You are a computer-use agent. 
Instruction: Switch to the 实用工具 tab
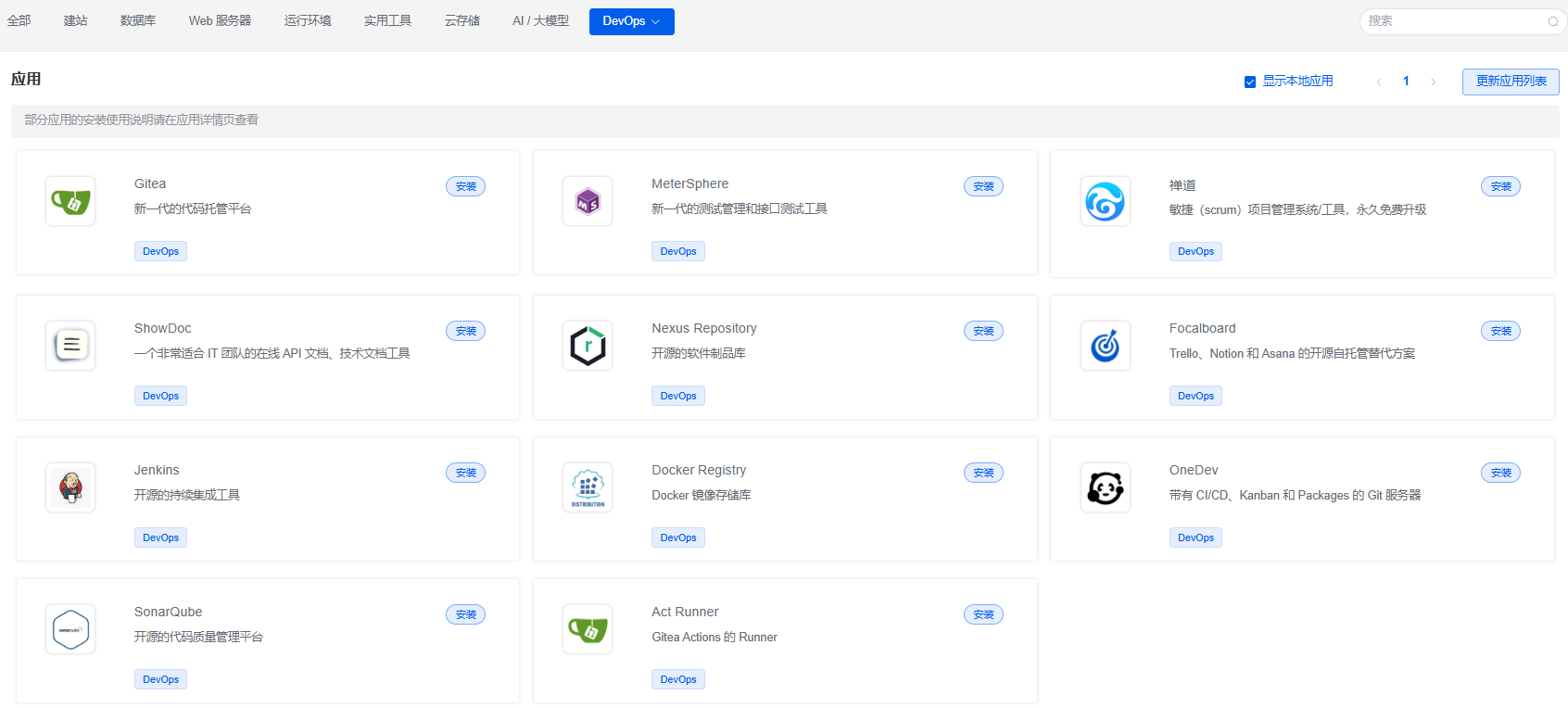387,20
